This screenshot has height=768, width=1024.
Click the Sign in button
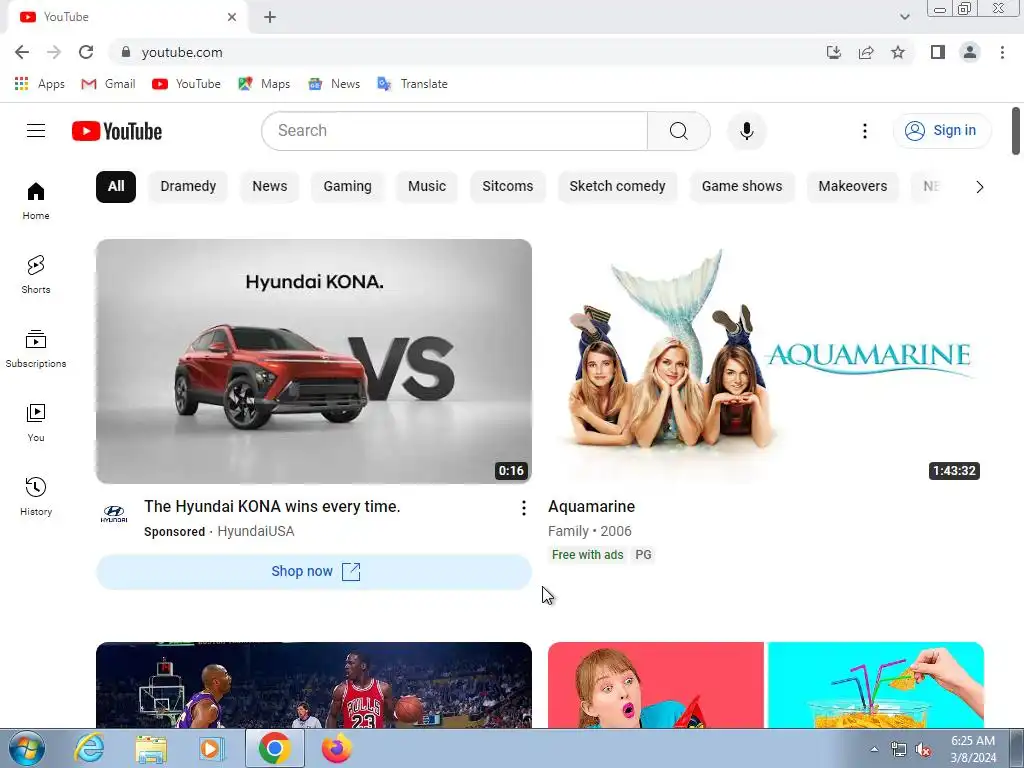(x=942, y=131)
